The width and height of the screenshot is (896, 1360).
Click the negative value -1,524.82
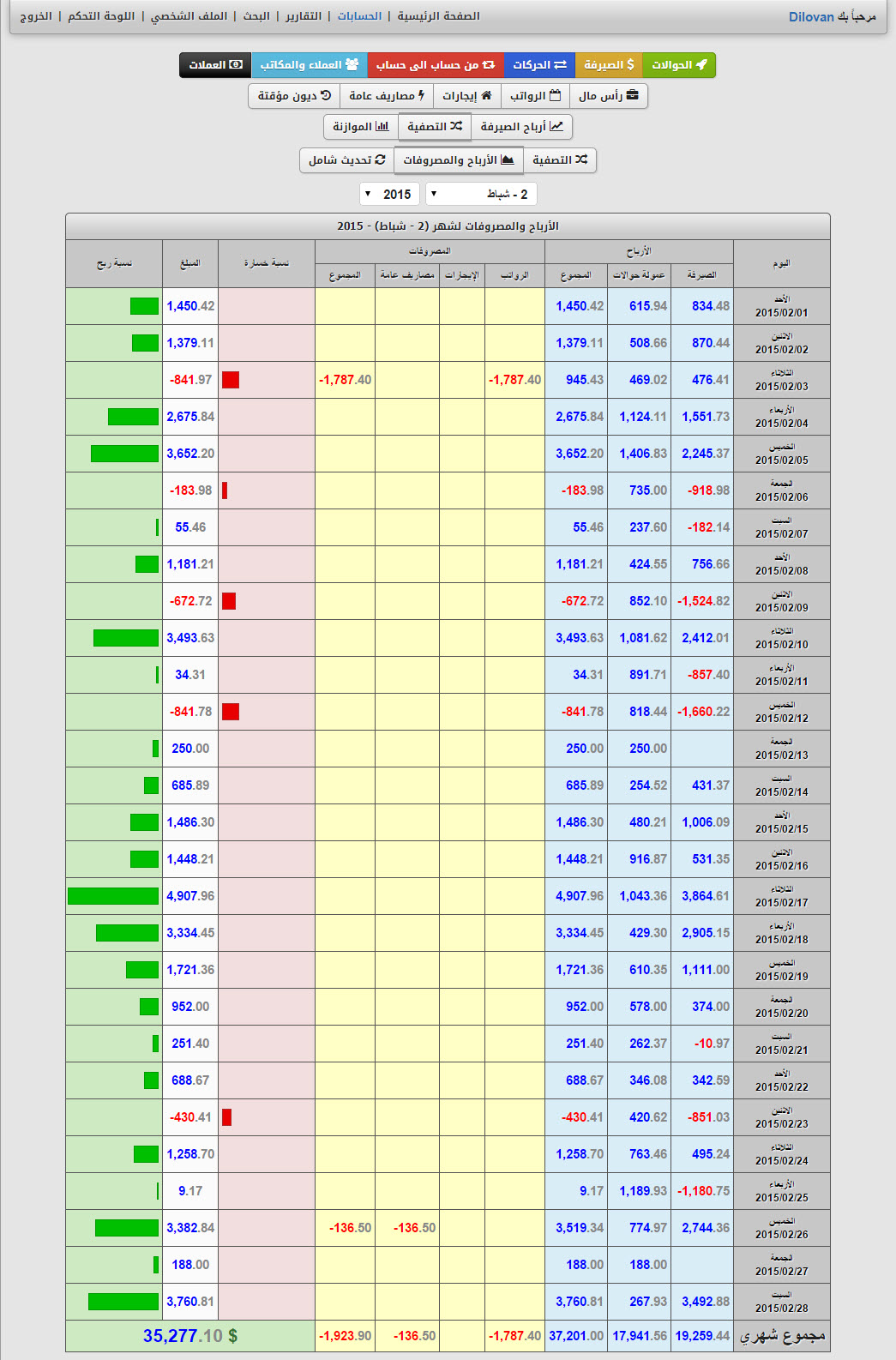[704, 601]
